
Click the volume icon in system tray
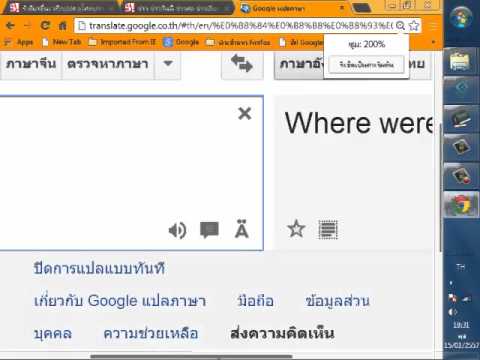(452, 312)
